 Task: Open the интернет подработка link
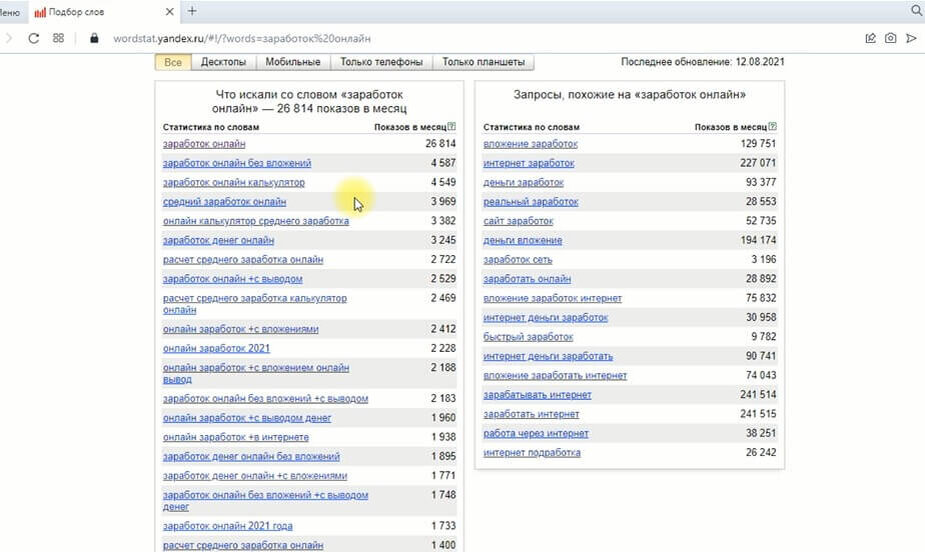pyautogui.click(x=532, y=453)
